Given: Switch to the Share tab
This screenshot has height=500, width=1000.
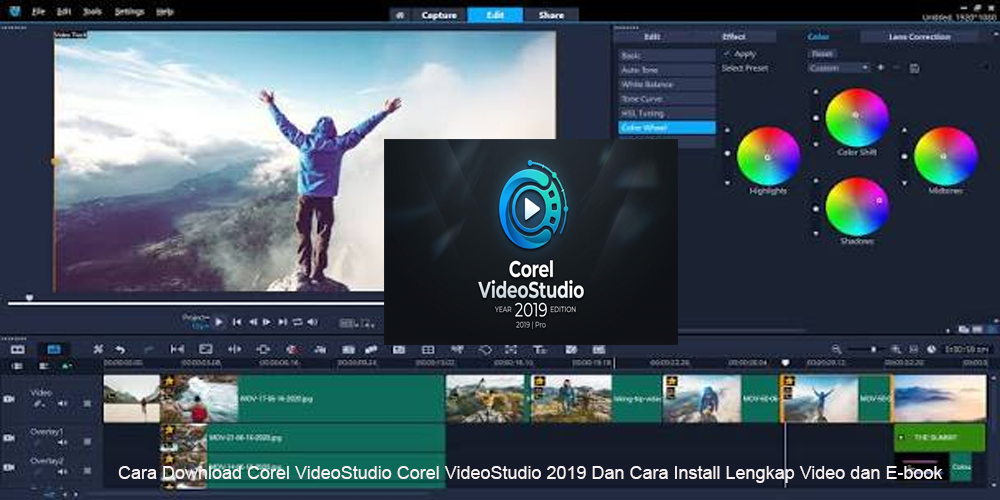Looking at the screenshot, I should 551,15.
